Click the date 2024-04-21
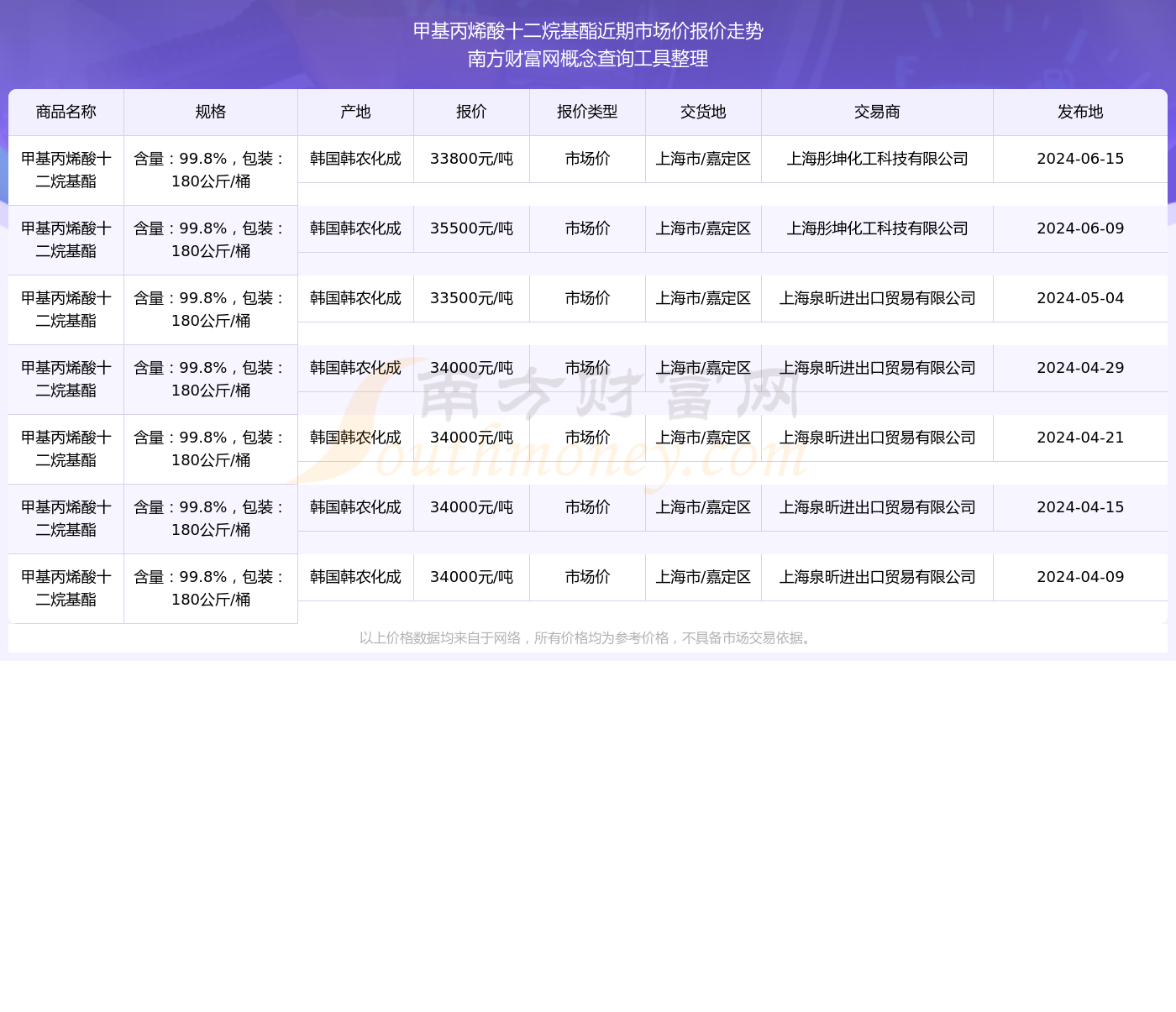The width and height of the screenshot is (1176, 1012). coord(1080,438)
